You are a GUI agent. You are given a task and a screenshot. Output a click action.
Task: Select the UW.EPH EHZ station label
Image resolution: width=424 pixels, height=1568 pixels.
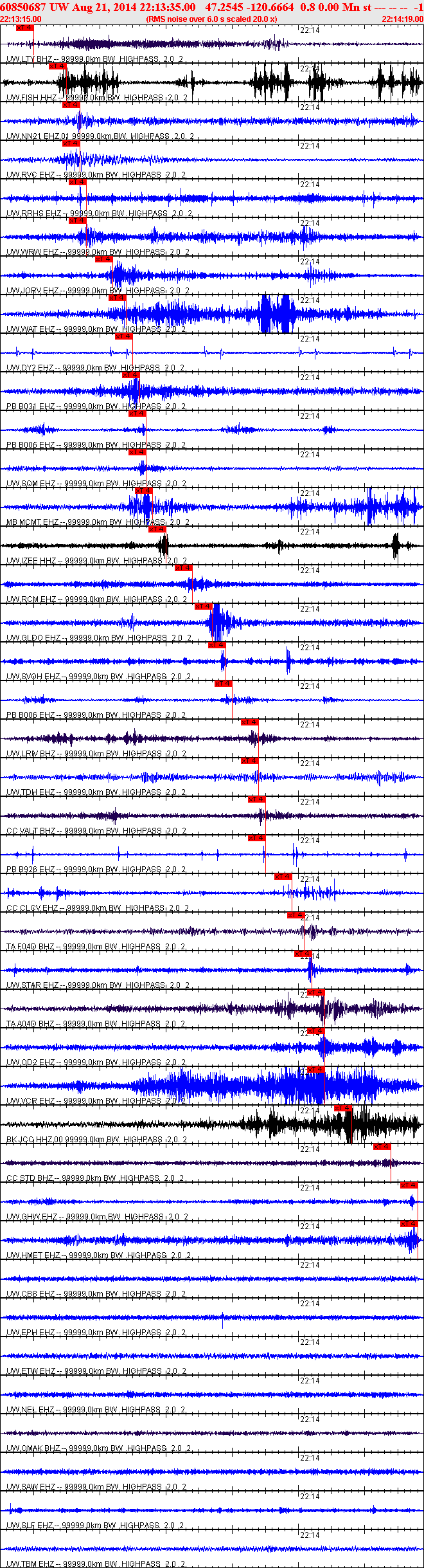[96, 1333]
